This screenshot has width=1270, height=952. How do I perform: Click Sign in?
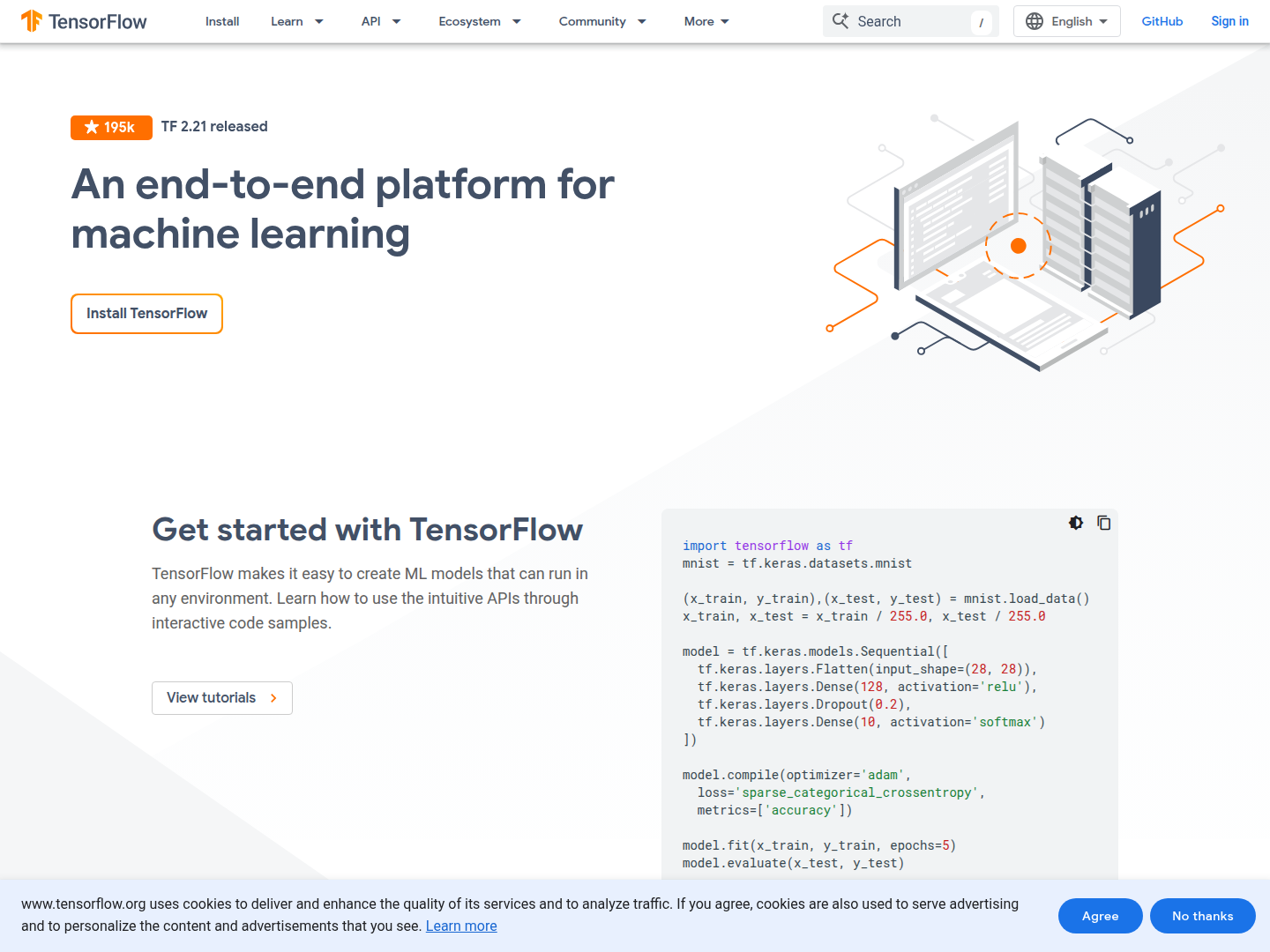1229,21
